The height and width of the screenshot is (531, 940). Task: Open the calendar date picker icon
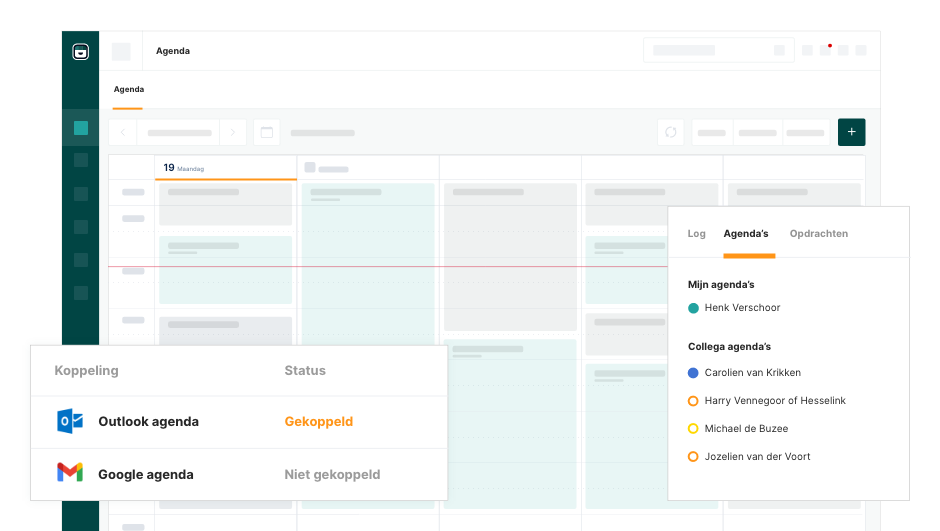point(266,132)
